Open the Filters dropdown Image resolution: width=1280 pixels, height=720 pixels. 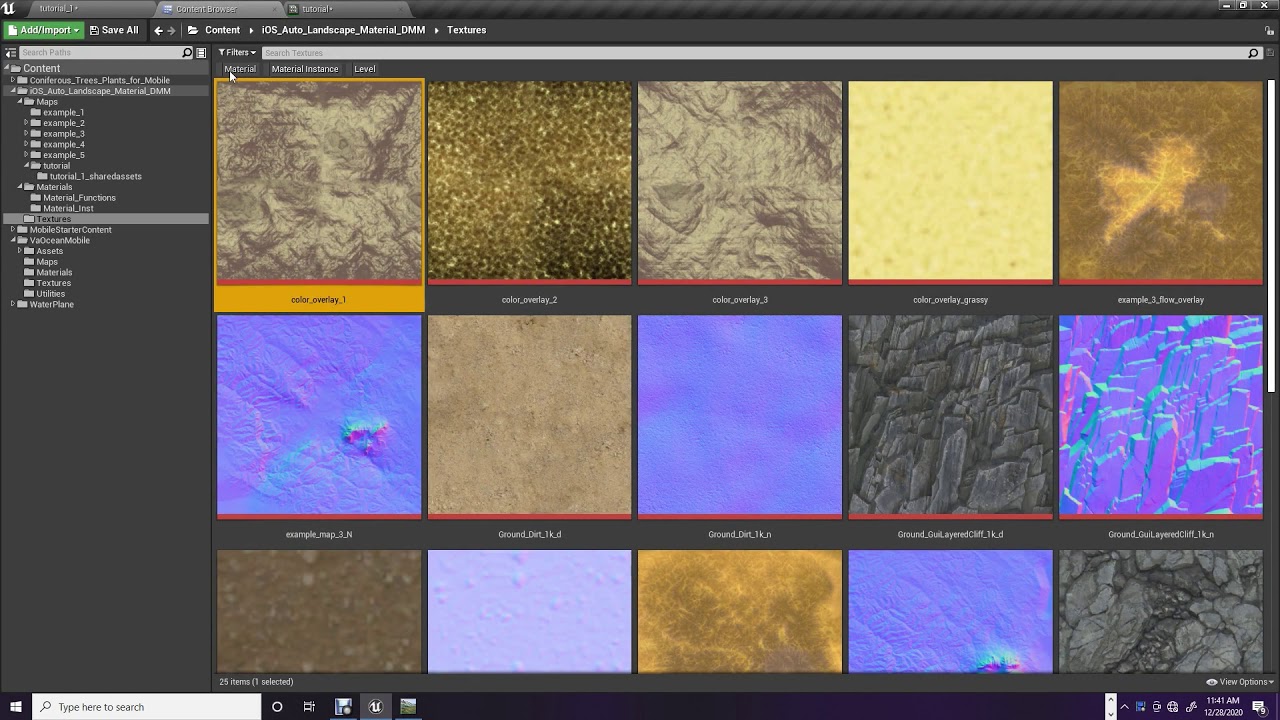[x=237, y=52]
